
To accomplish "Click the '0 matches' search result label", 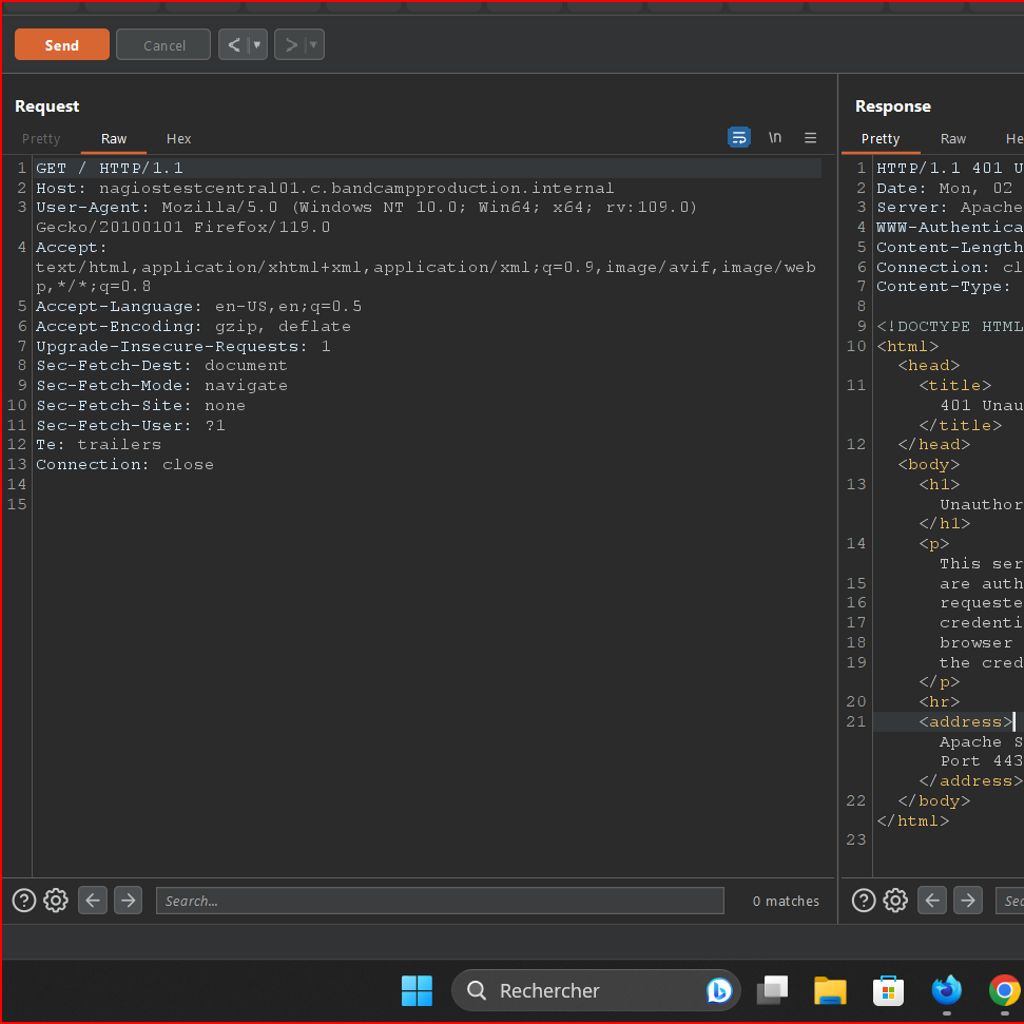I will [x=786, y=901].
